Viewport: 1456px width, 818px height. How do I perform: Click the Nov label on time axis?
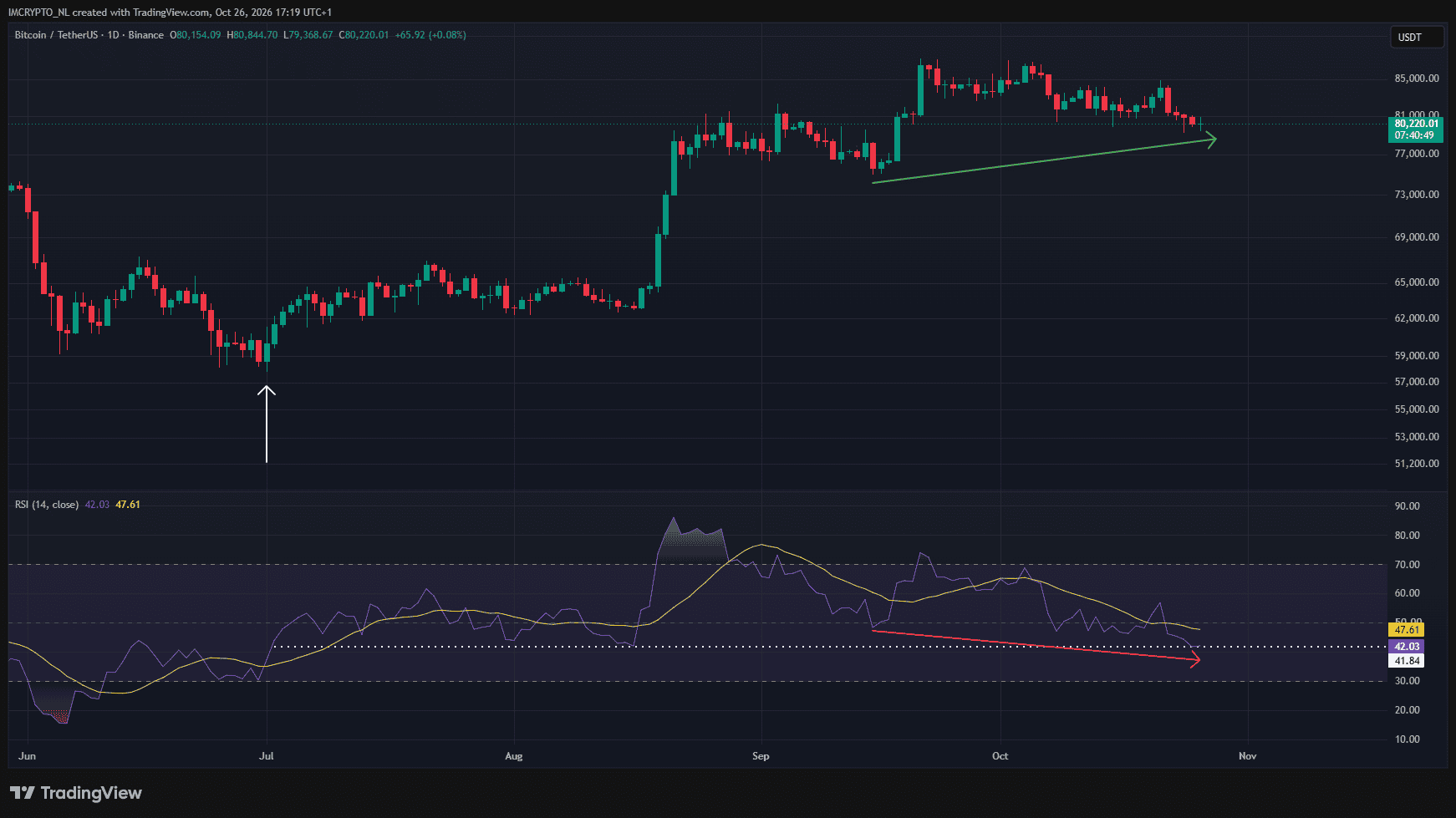(1247, 756)
